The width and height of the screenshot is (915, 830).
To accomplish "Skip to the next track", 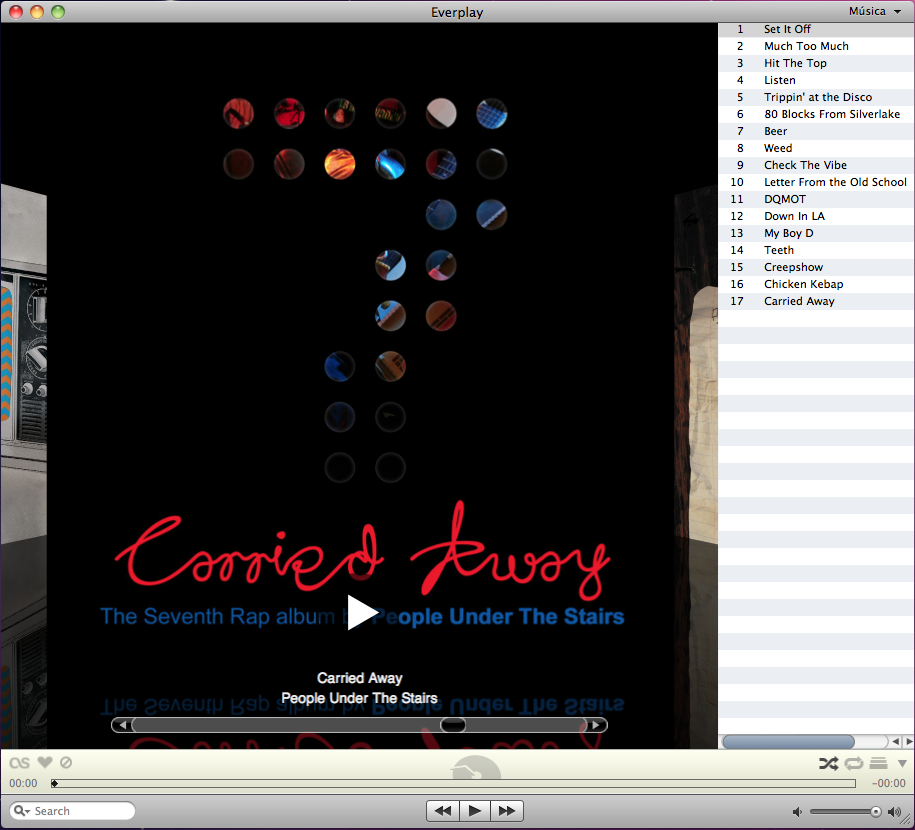I will 507,811.
